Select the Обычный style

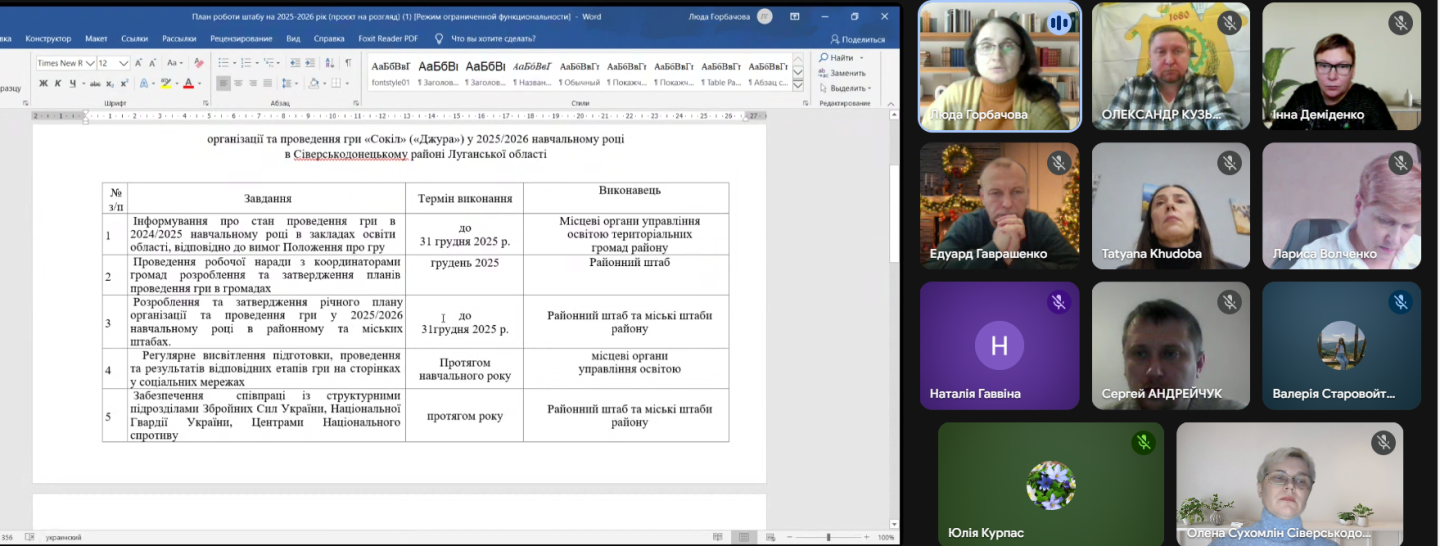pyautogui.click(x=580, y=72)
